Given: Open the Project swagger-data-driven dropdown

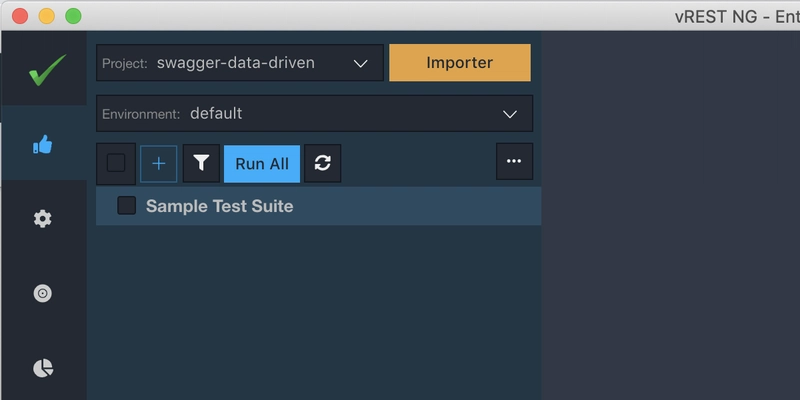Looking at the screenshot, I should pyautogui.click(x=240, y=63).
